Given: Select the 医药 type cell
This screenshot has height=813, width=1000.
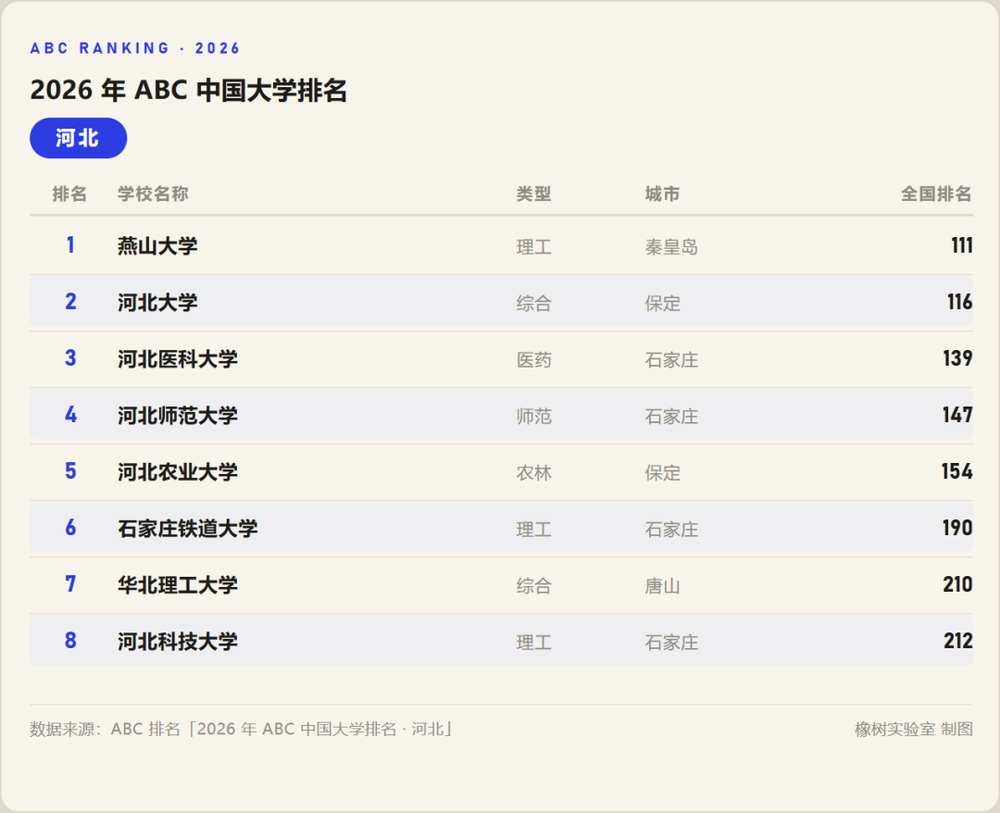Looking at the screenshot, I should click(534, 360).
